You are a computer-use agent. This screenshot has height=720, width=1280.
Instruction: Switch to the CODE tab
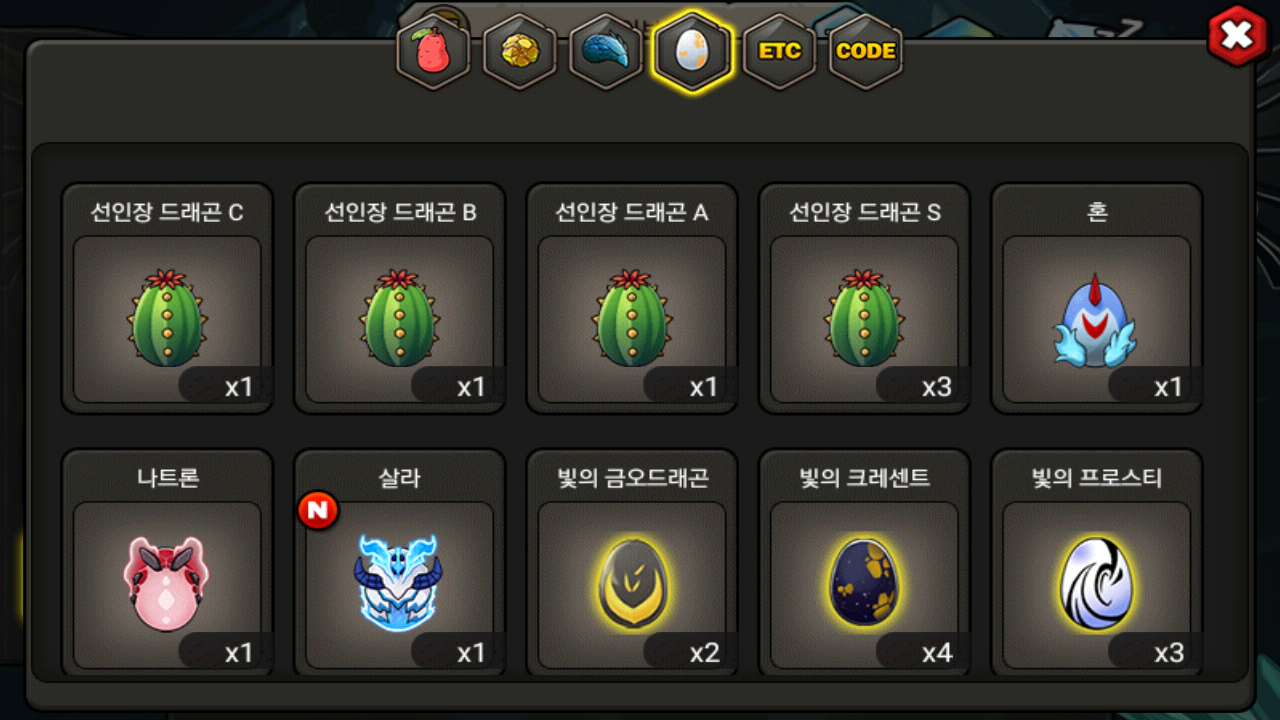tap(866, 52)
